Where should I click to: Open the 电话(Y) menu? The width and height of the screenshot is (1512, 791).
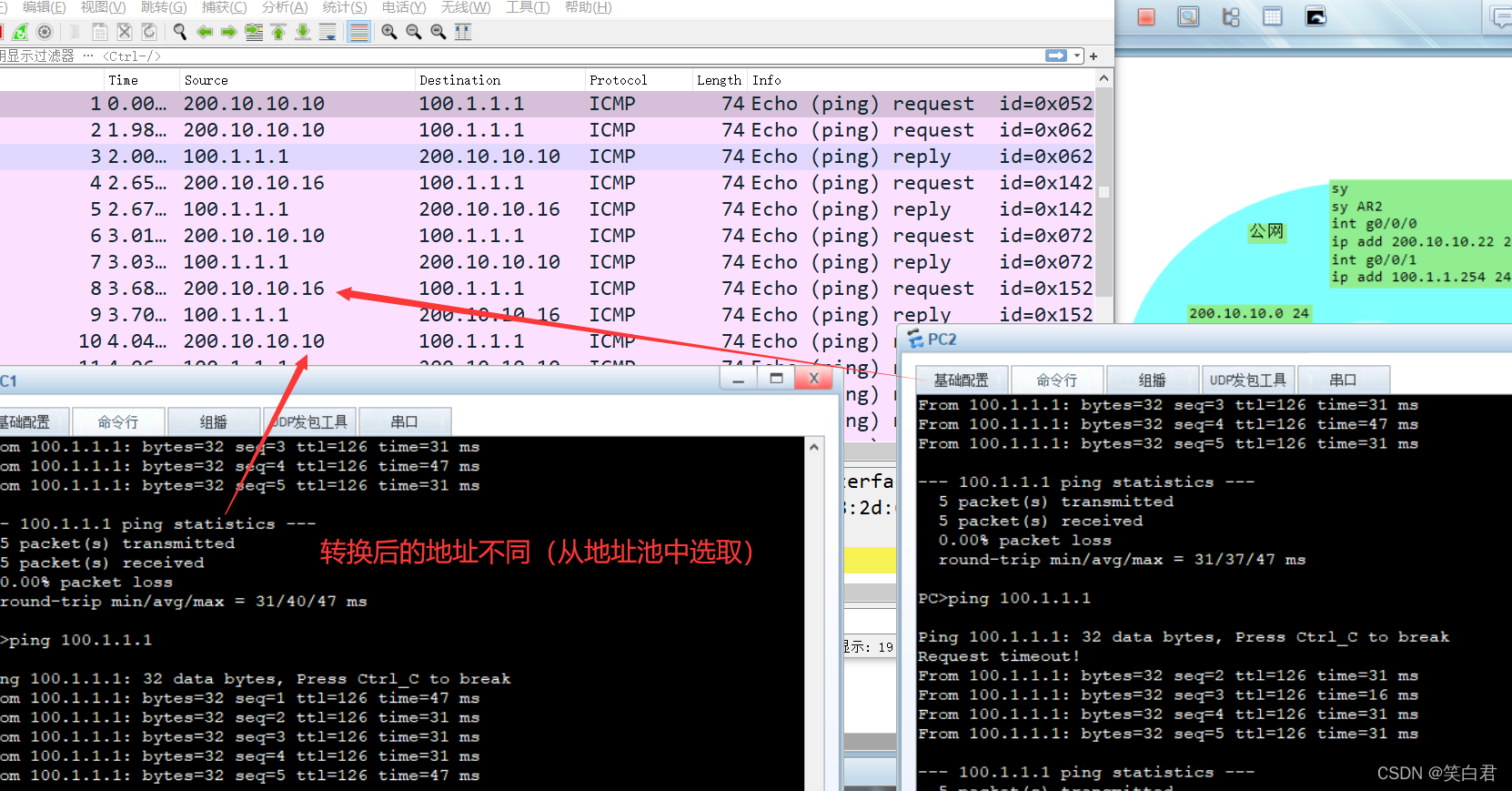tap(404, 7)
